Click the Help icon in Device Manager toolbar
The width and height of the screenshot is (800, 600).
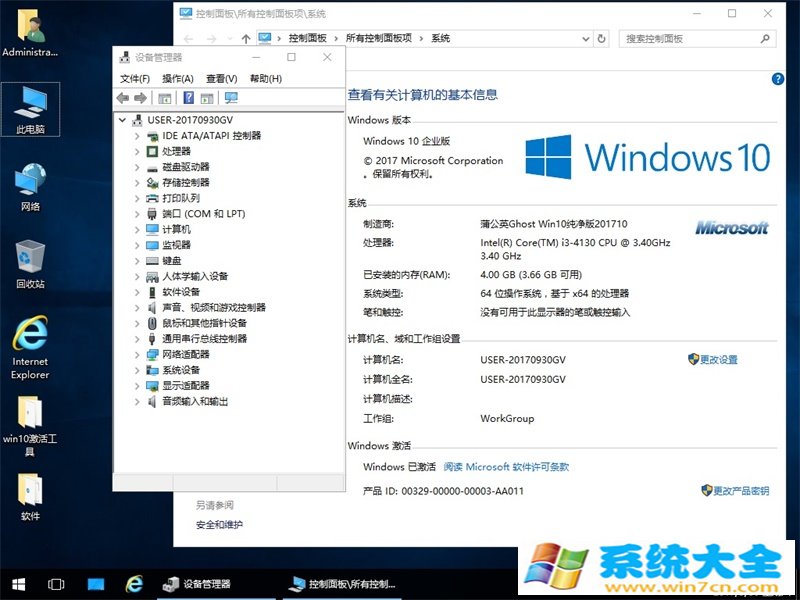(187, 98)
